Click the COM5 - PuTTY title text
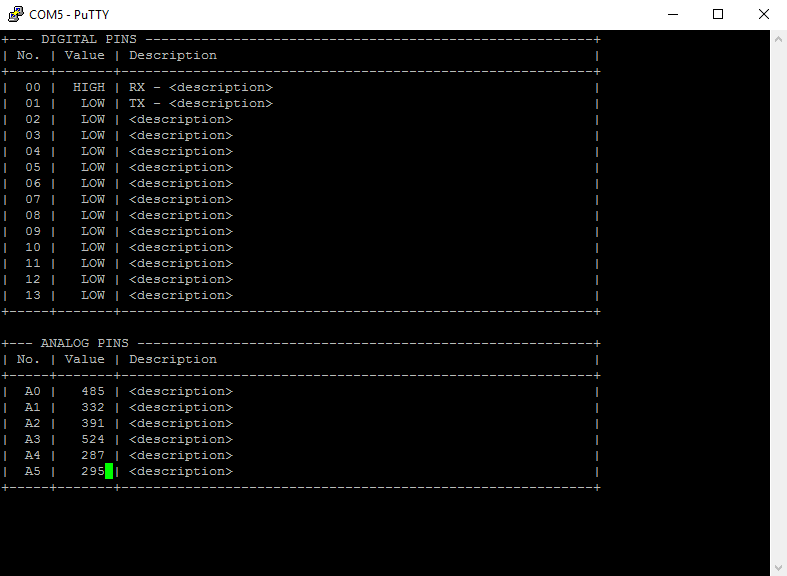Screen dimensions: 787x576 (x=69, y=15)
